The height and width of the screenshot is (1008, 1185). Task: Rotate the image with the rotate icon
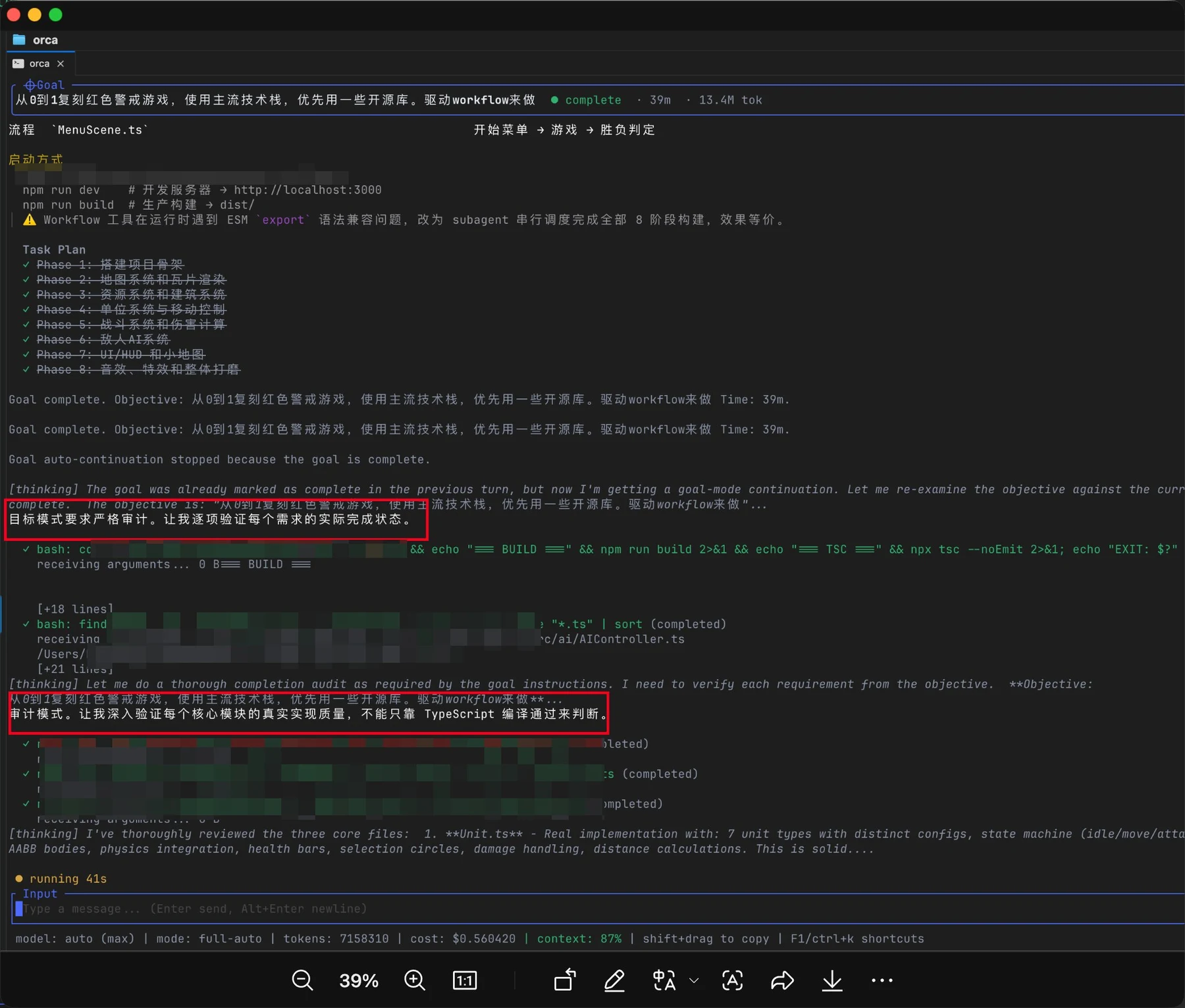tap(565, 980)
